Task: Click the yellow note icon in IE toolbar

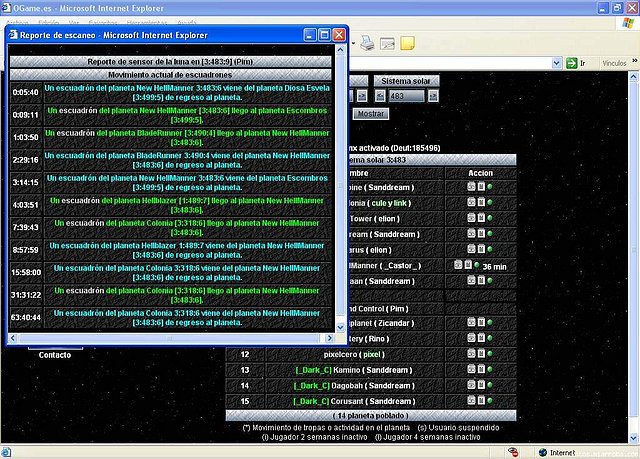Action: (x=407, y=43)
